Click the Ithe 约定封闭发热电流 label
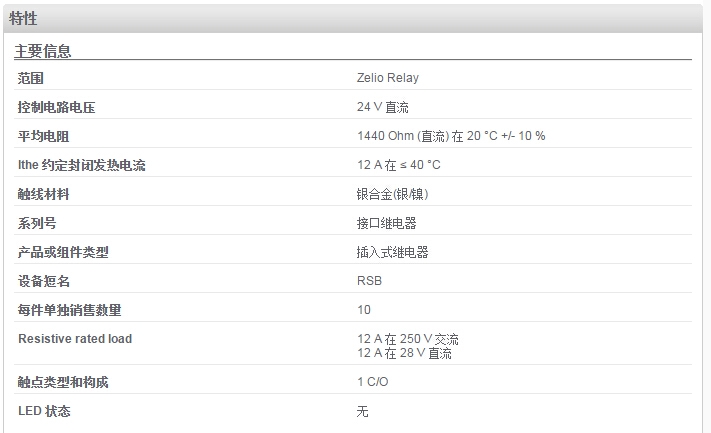 click(x=82, y=165)
